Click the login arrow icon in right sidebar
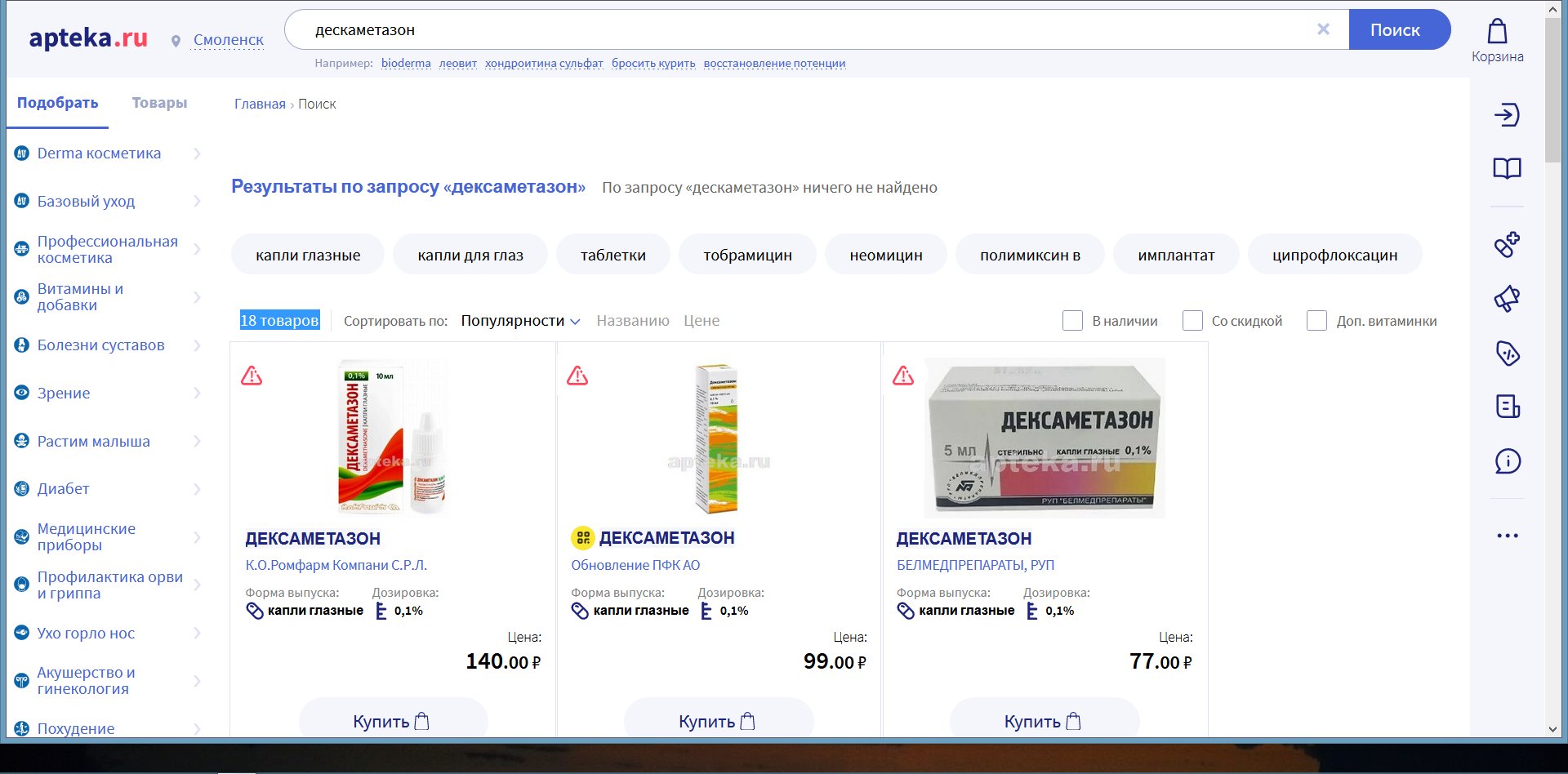Viewport: 1568px width, 774px height. (x=1507, y=114)
